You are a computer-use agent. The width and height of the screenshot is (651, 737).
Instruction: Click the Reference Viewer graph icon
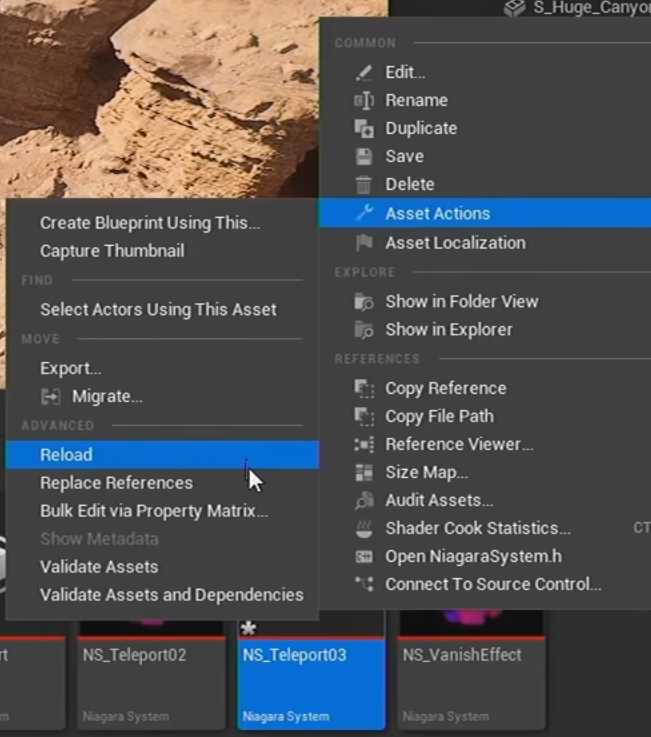click(x=364, y=444)
